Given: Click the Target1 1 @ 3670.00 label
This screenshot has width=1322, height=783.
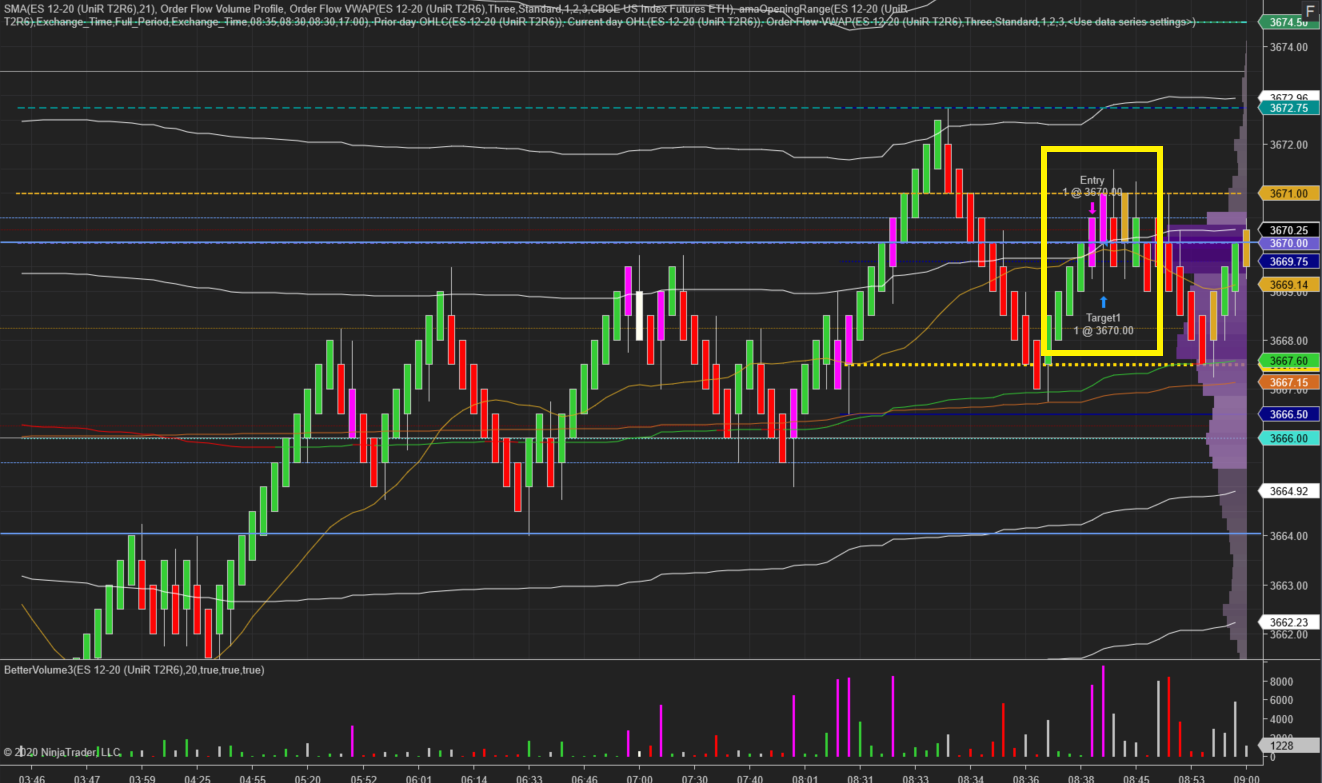Looking at the screenshot, I should (x=1104, y=323).
